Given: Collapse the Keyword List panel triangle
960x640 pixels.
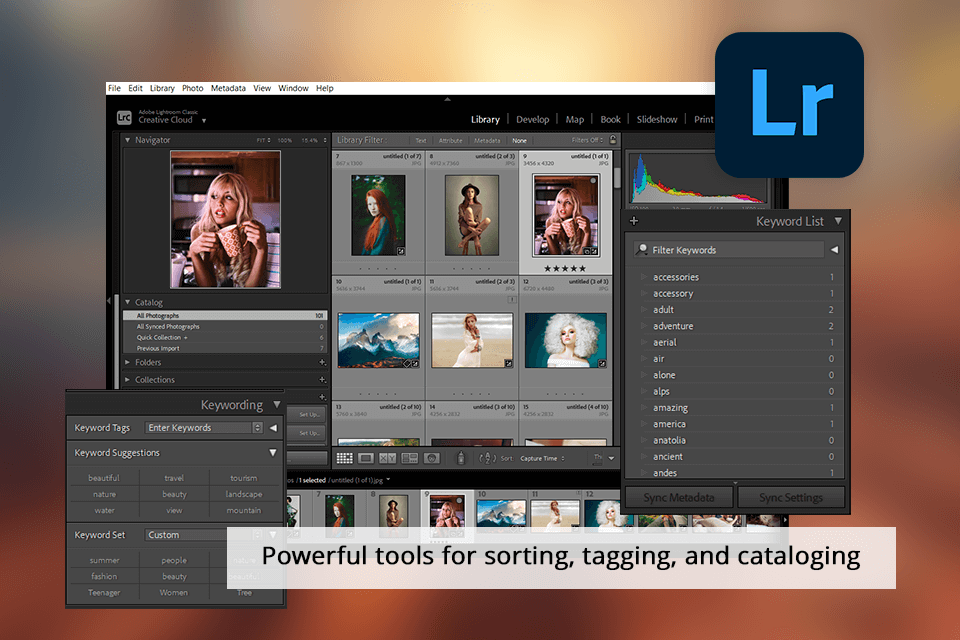Looking at the screenshot, I should 838,220.
